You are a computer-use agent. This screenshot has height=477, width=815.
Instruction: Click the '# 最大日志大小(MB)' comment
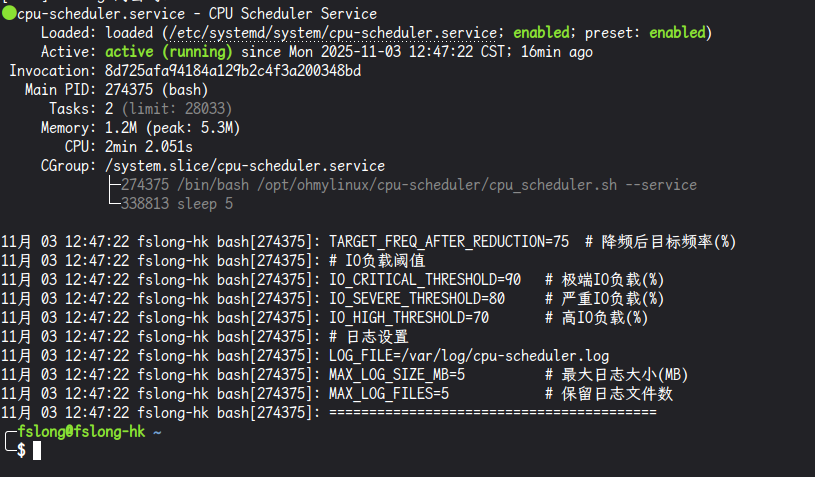616,375
